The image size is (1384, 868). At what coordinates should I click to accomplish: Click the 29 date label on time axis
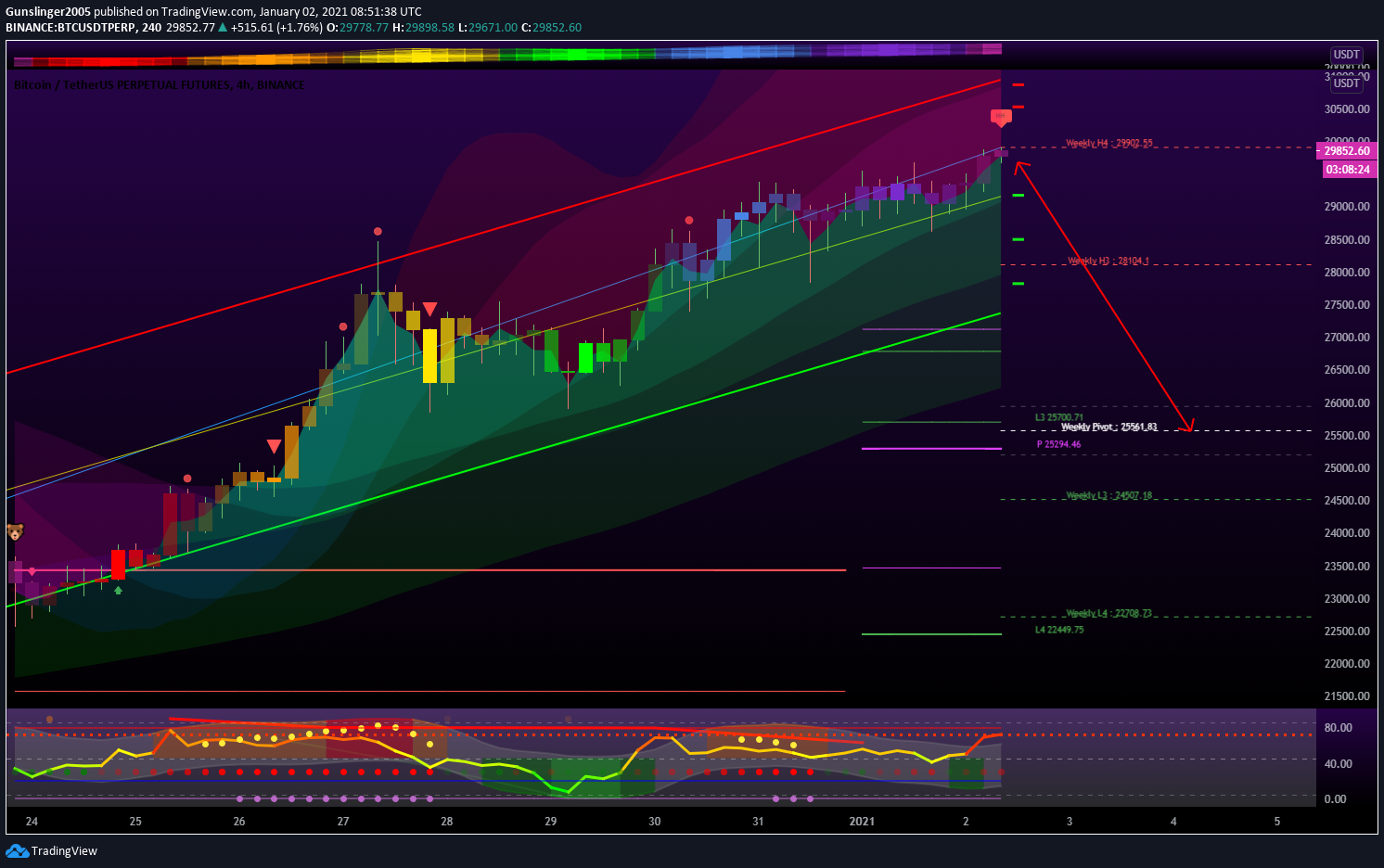coord(551,822)
